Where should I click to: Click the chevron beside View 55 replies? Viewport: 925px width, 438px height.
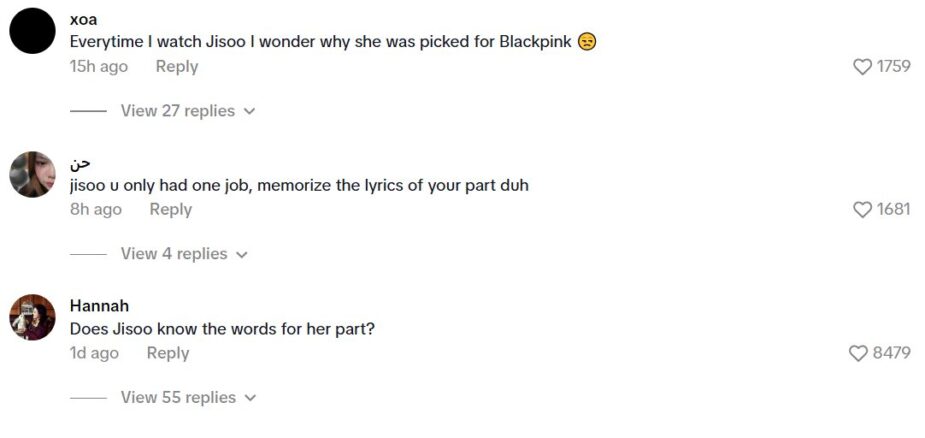pos(250,398)
